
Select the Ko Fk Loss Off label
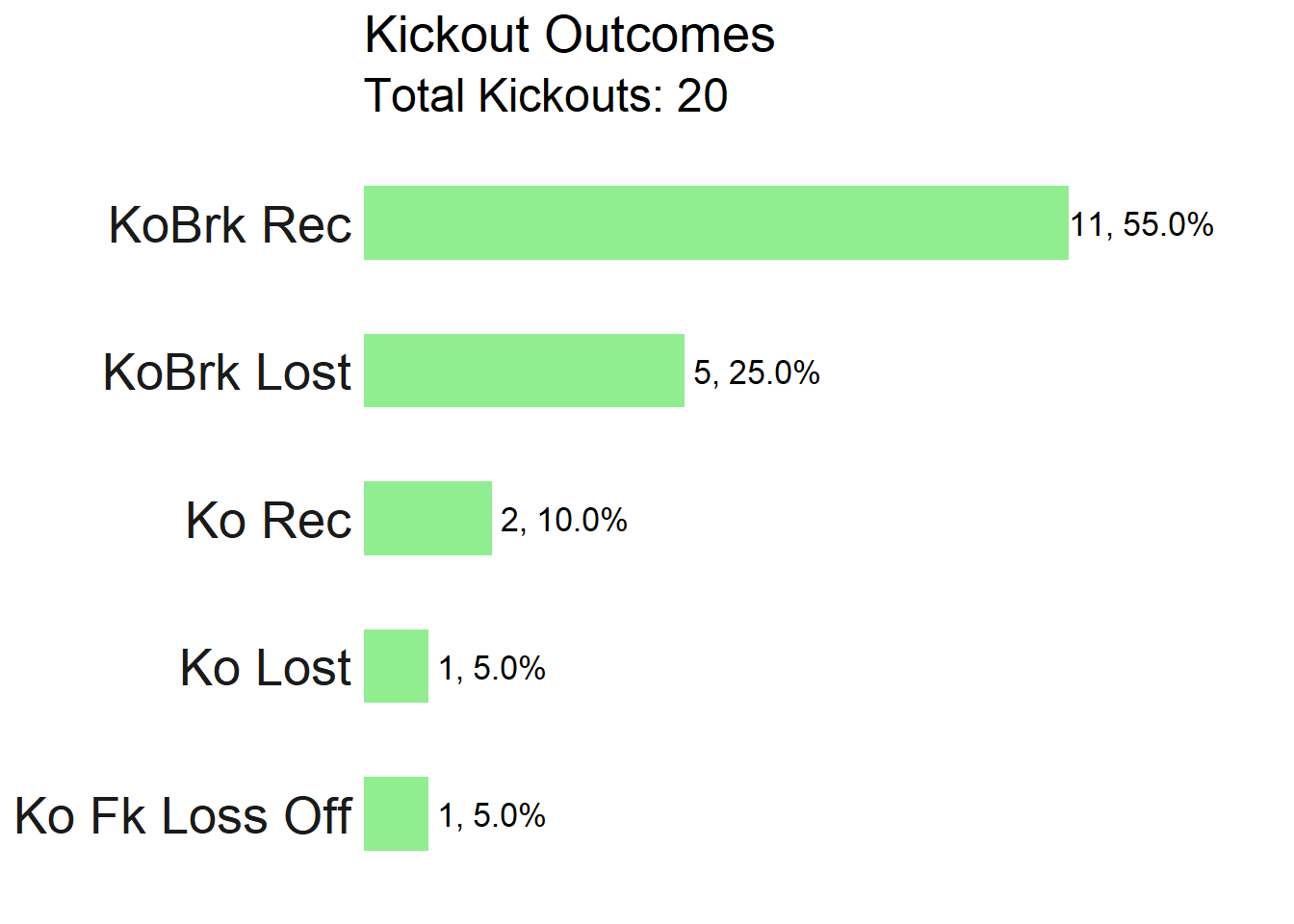184,816
